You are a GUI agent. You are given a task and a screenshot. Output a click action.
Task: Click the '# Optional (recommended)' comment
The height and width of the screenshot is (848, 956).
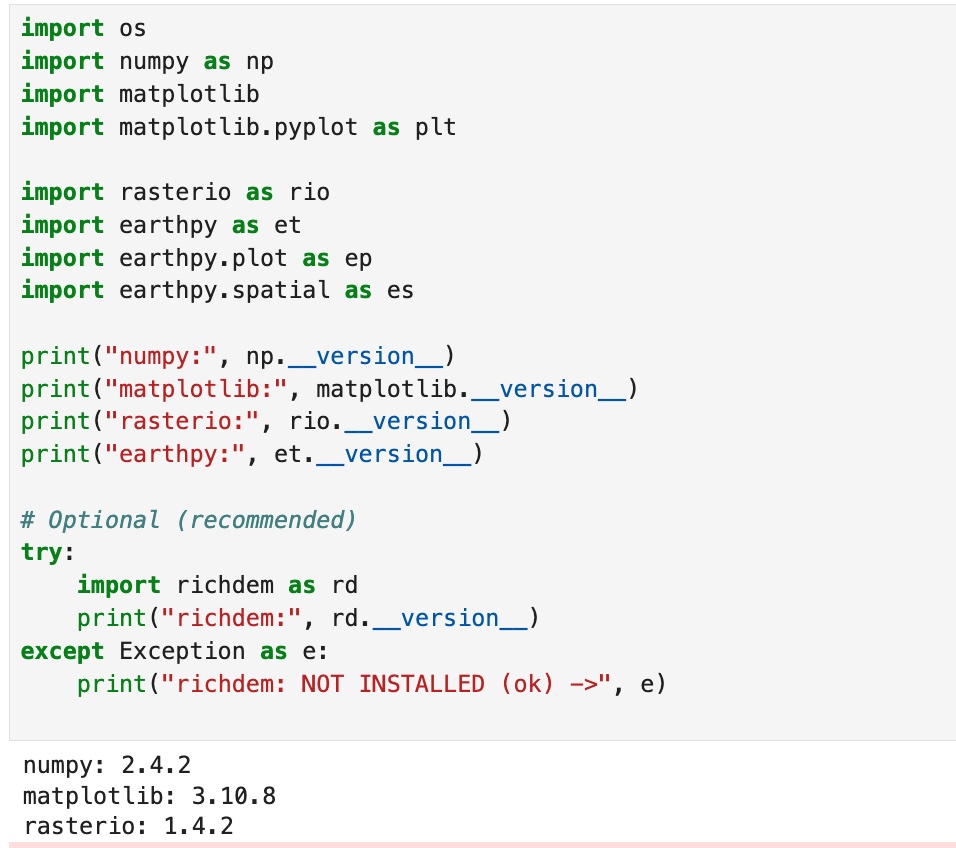(189, 520)
